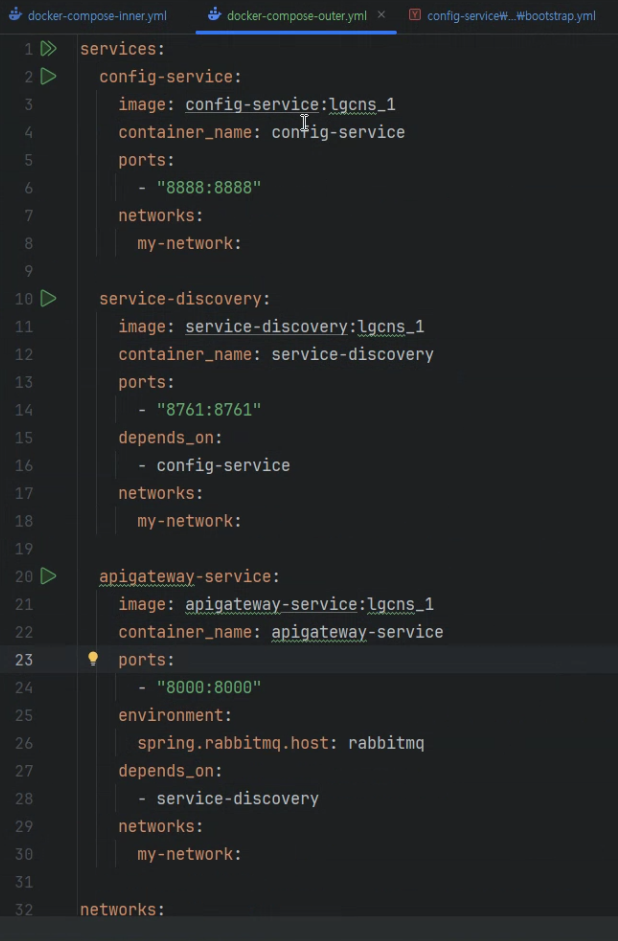Place cursor on the 'services:' key
This screenshot has height=941, width=618.
(x=122, y=49)
